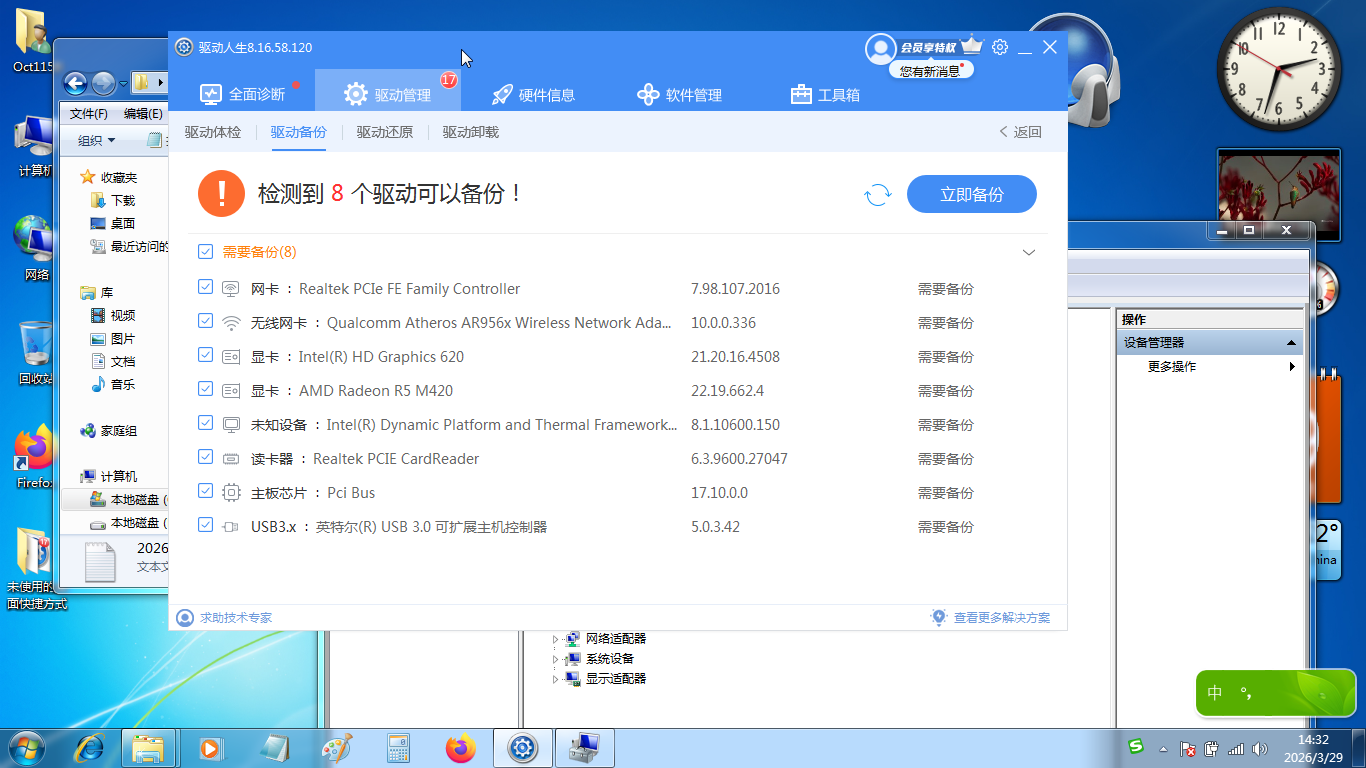
Task: Collapse the 需要备份 list with chevron
Action: click(1028, 253)
